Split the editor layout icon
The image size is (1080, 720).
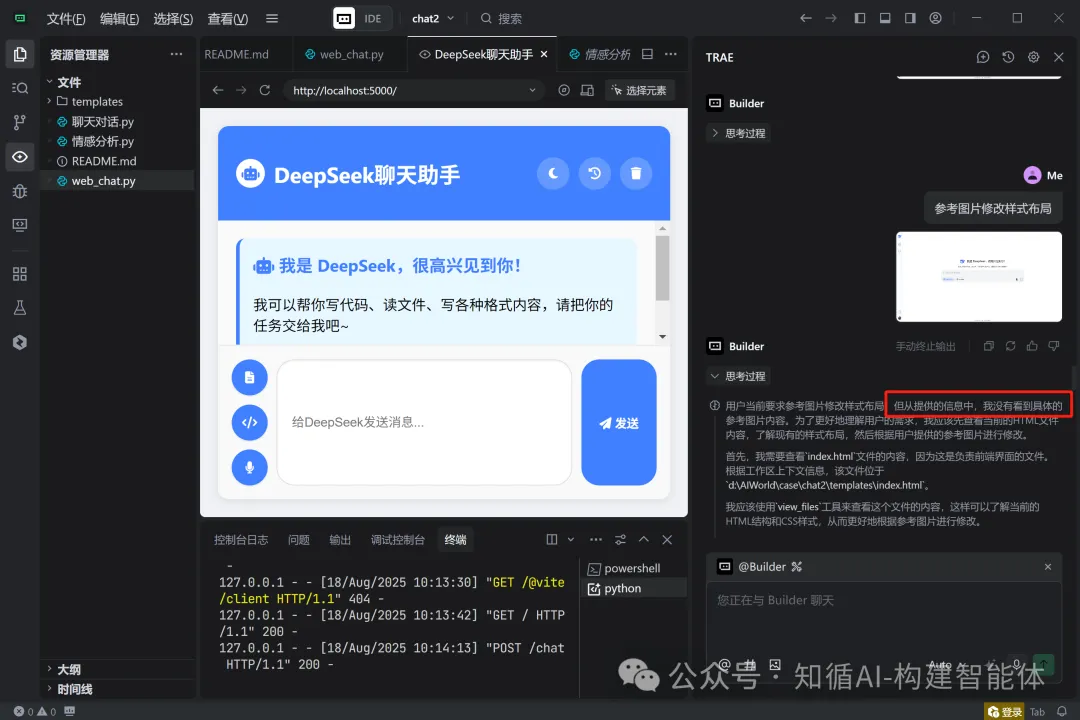pos(647,54)
